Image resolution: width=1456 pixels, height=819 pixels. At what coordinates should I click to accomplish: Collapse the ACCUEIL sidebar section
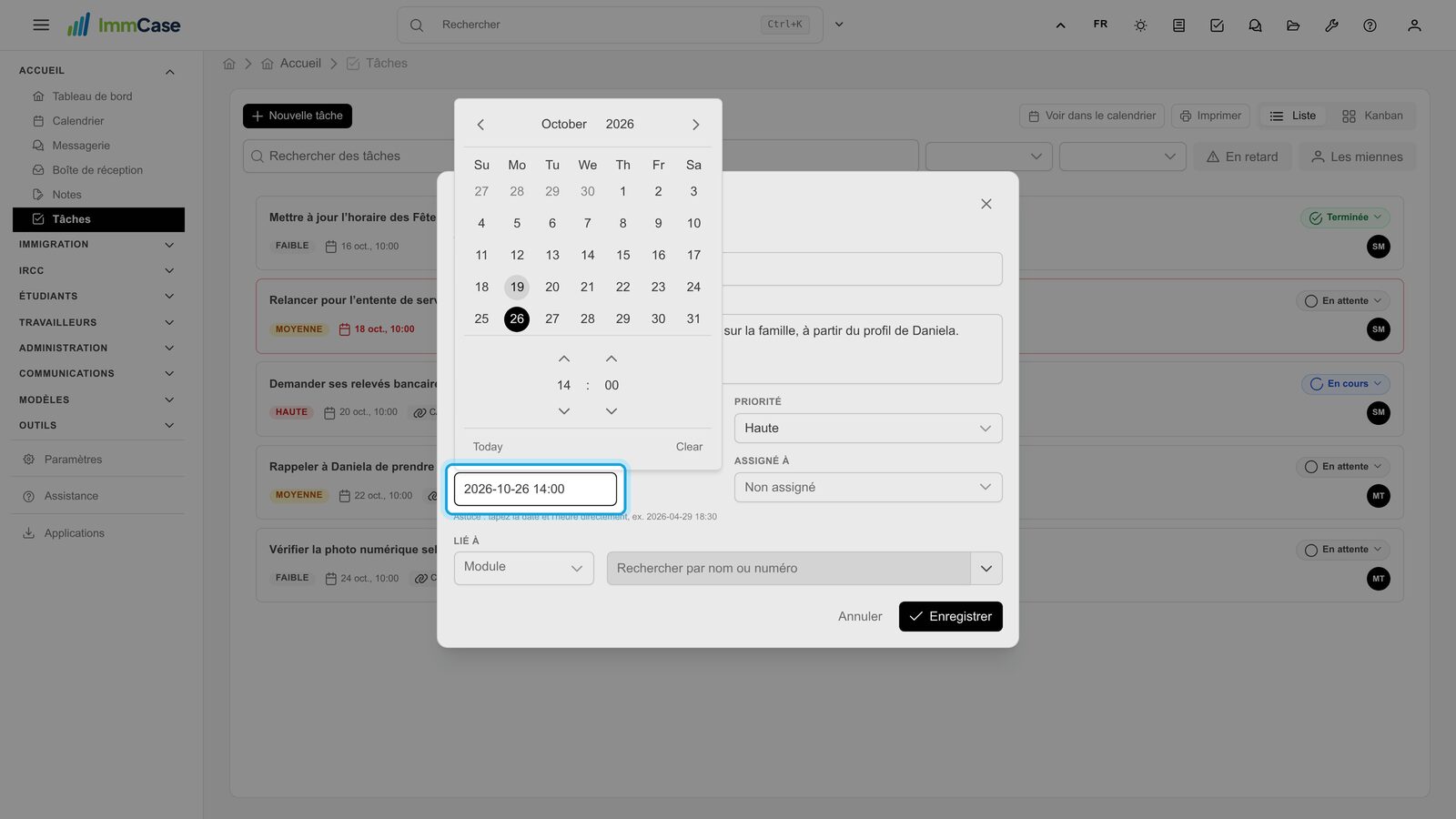tap(97, 71)
